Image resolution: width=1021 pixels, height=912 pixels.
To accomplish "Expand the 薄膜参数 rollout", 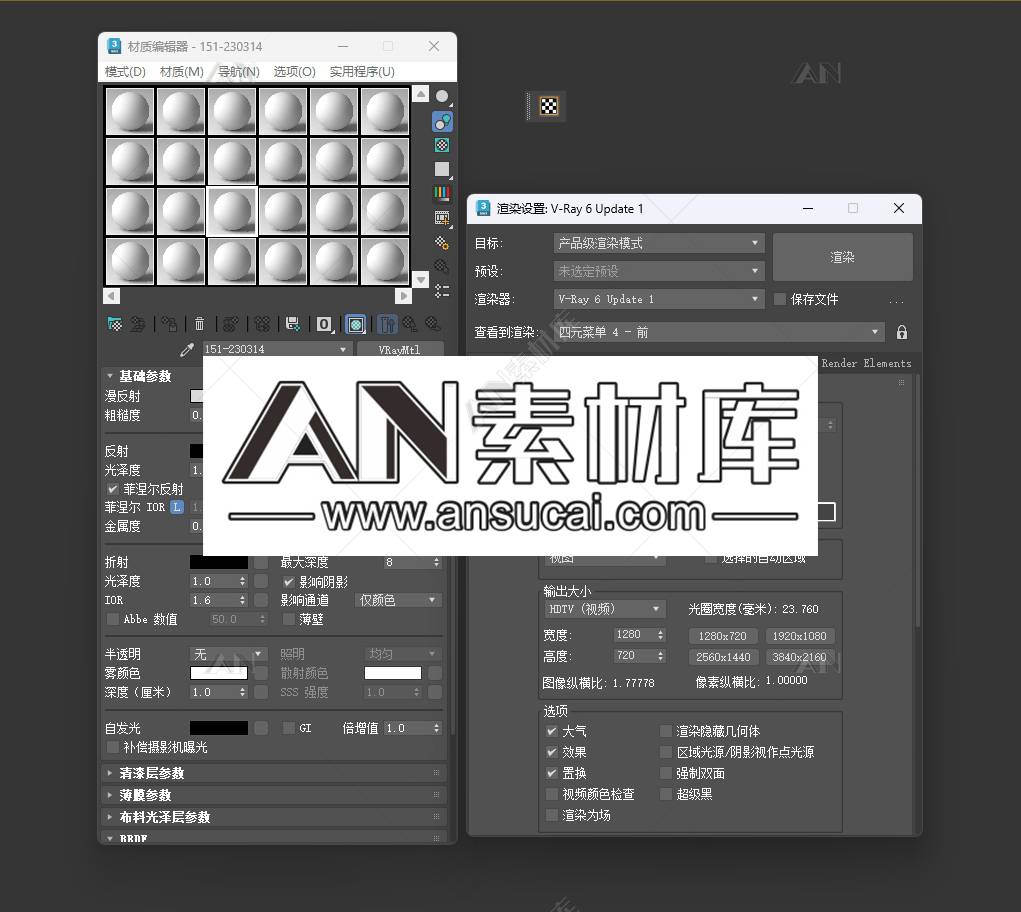I will [273, 795].
